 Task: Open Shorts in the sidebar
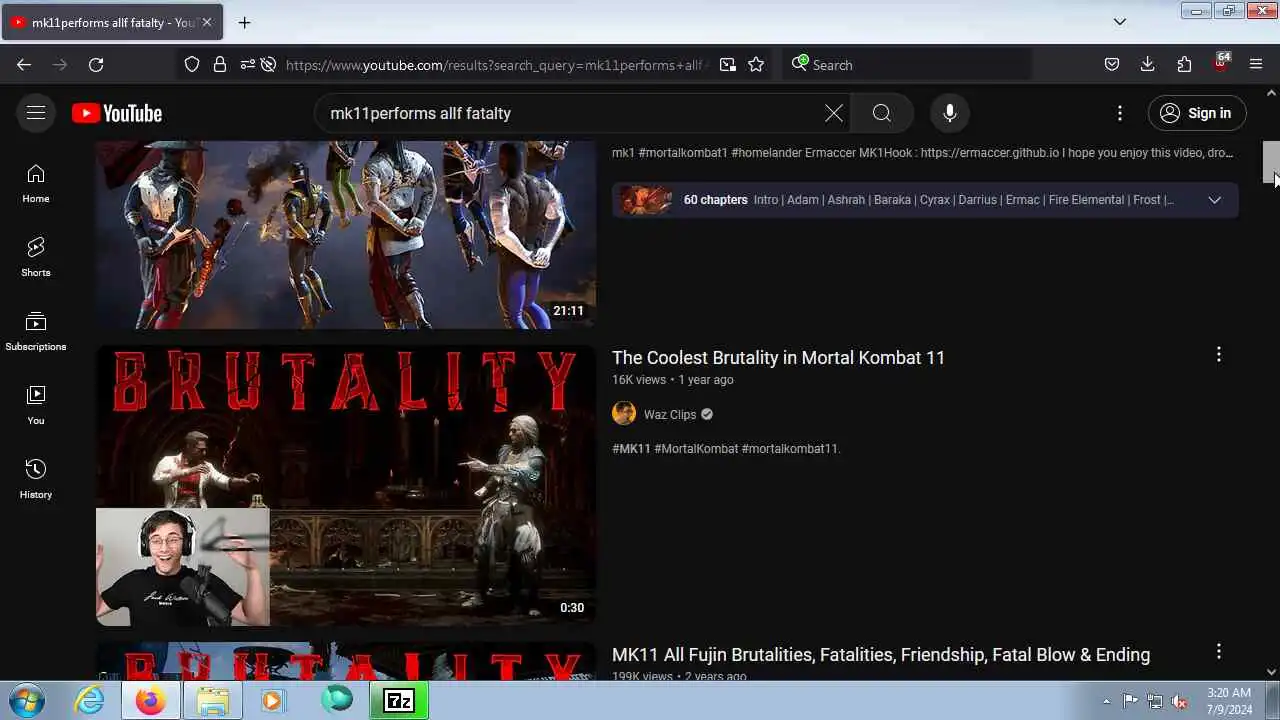[x=36, y=257]
